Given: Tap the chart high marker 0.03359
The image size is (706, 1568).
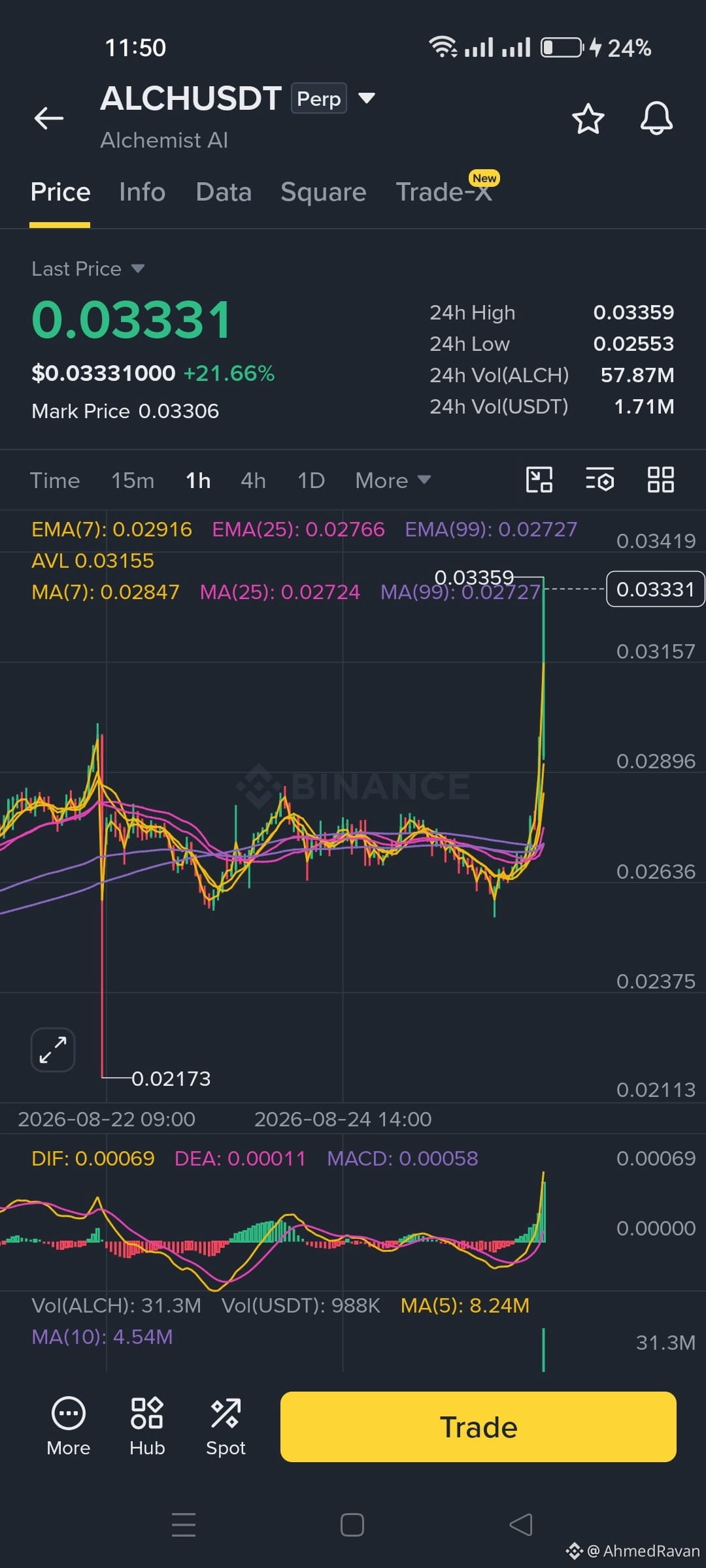Looking at the screenshot, I should point(475,578).
